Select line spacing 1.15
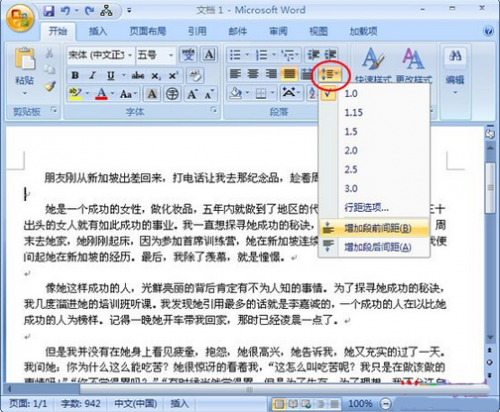 point(374,113)
